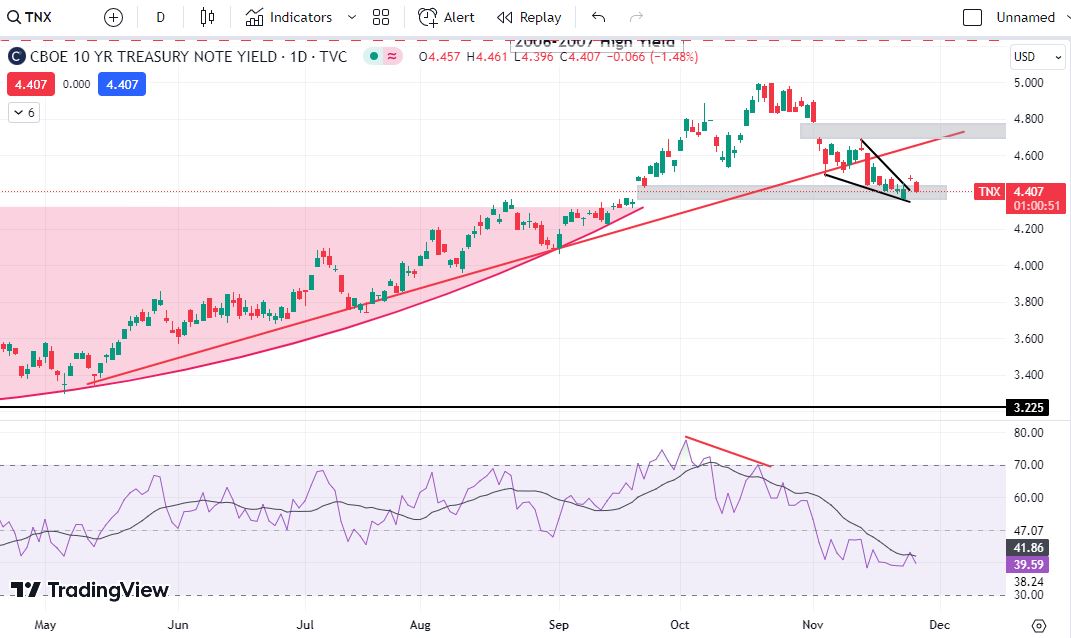Screen dimensions: 1071x638
Task: Click the Sep label on the time axis
Action: (x=559, y=625)
